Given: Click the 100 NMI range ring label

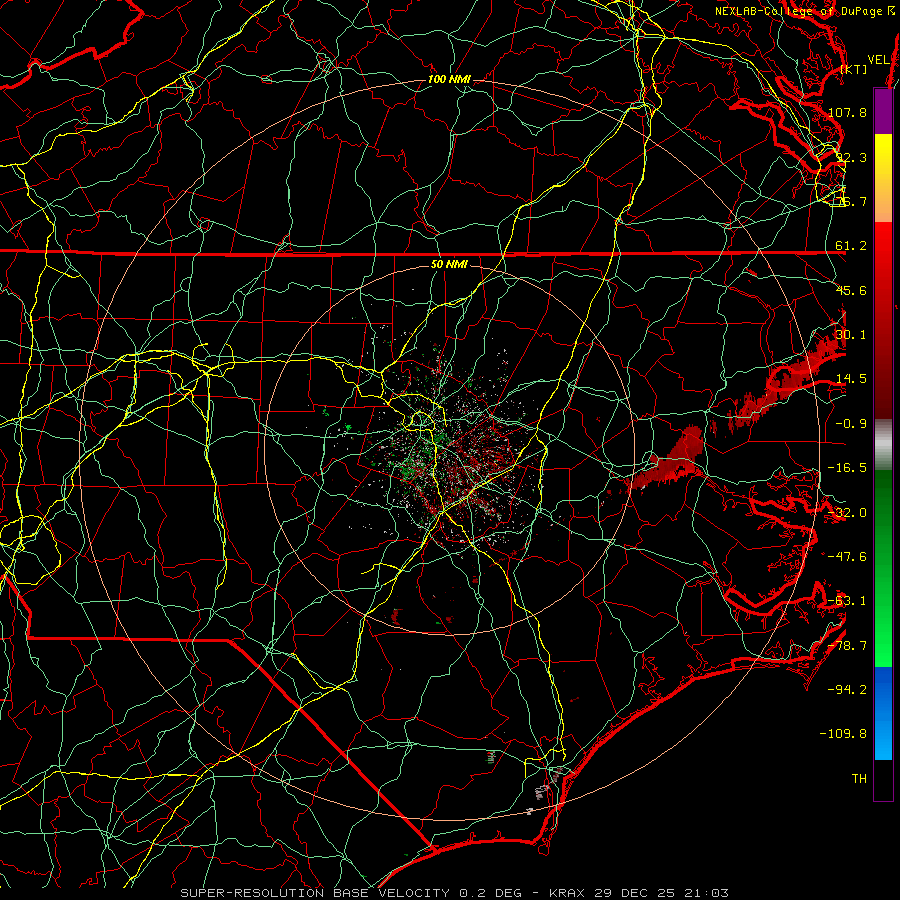Looking at the screenshot, I should pos(449,79).
